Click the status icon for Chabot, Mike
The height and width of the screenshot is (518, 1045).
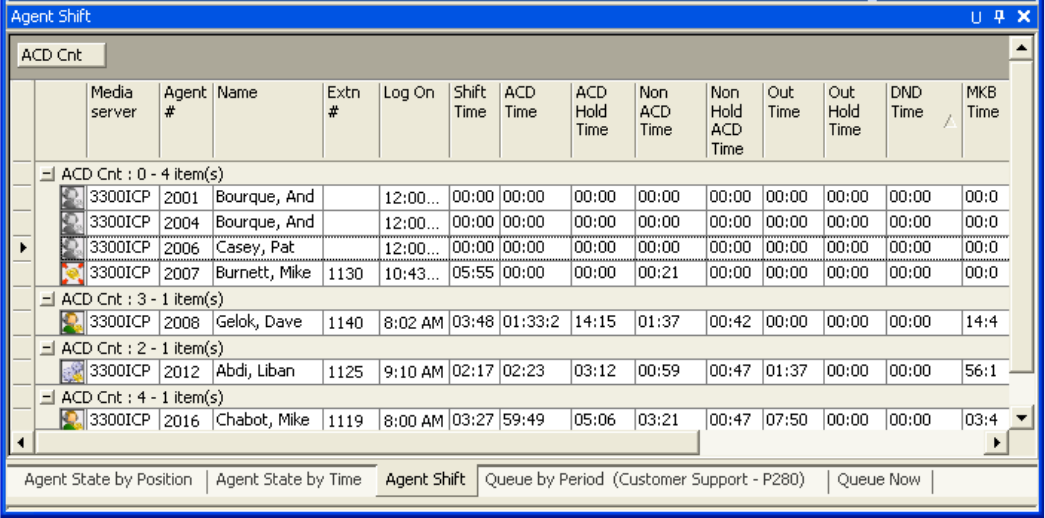coord(72,419)
